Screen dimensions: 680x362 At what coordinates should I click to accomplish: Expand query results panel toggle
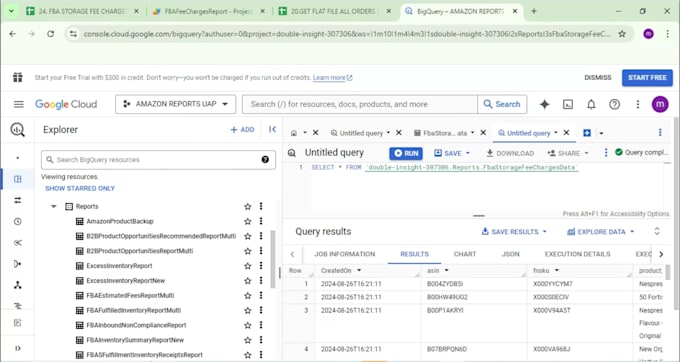[657, 232]
